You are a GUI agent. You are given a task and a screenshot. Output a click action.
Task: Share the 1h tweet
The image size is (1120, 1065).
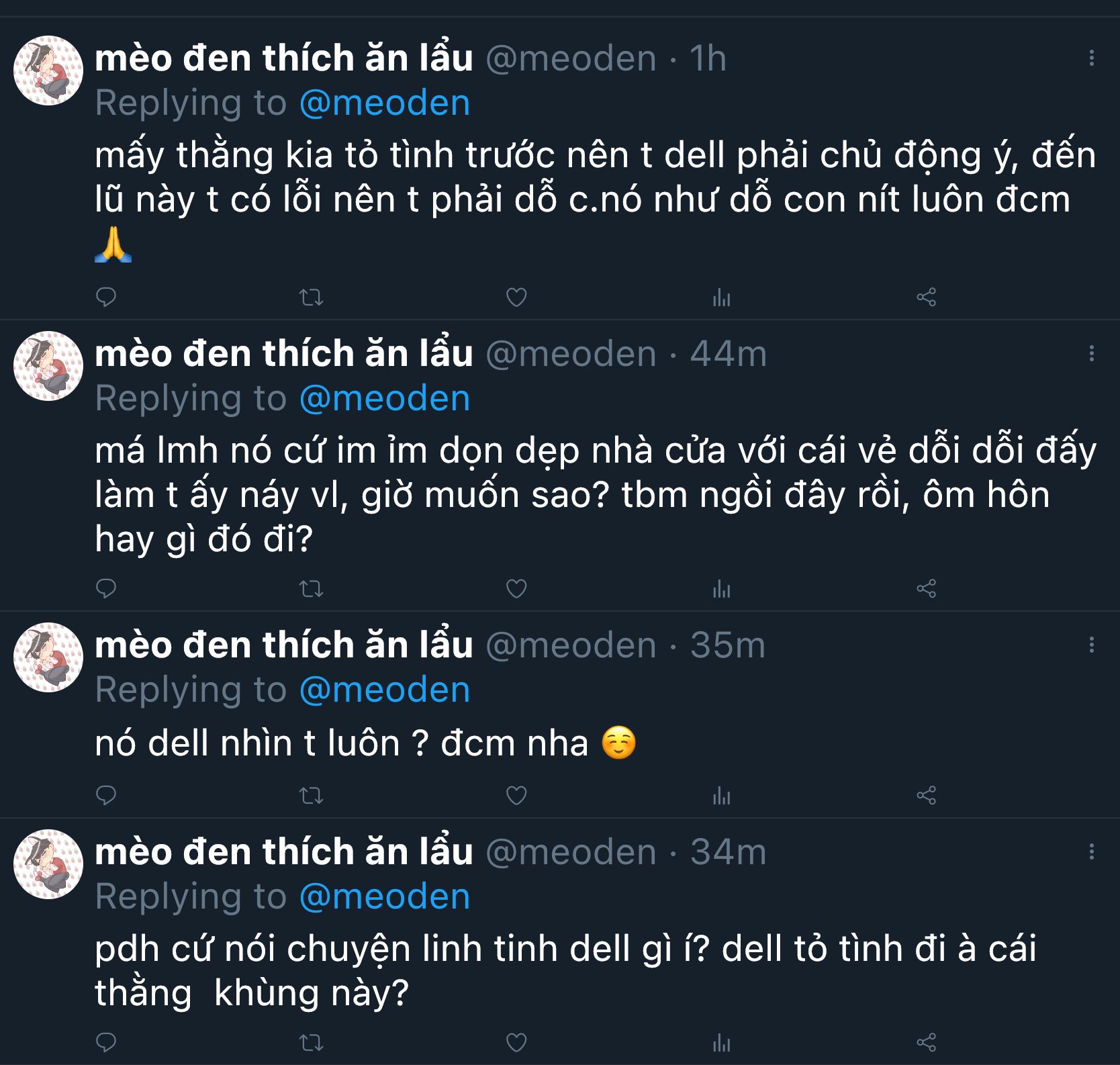(926, 297)
